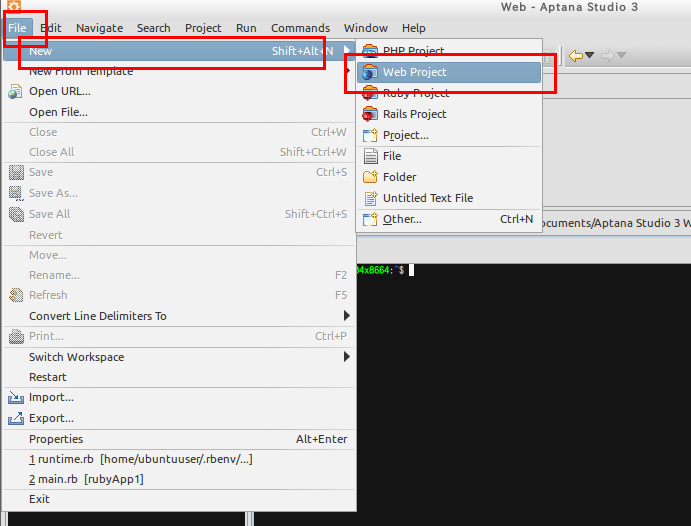Open the File menu
This screenshot has width=691, height=526.
[17, 28]
